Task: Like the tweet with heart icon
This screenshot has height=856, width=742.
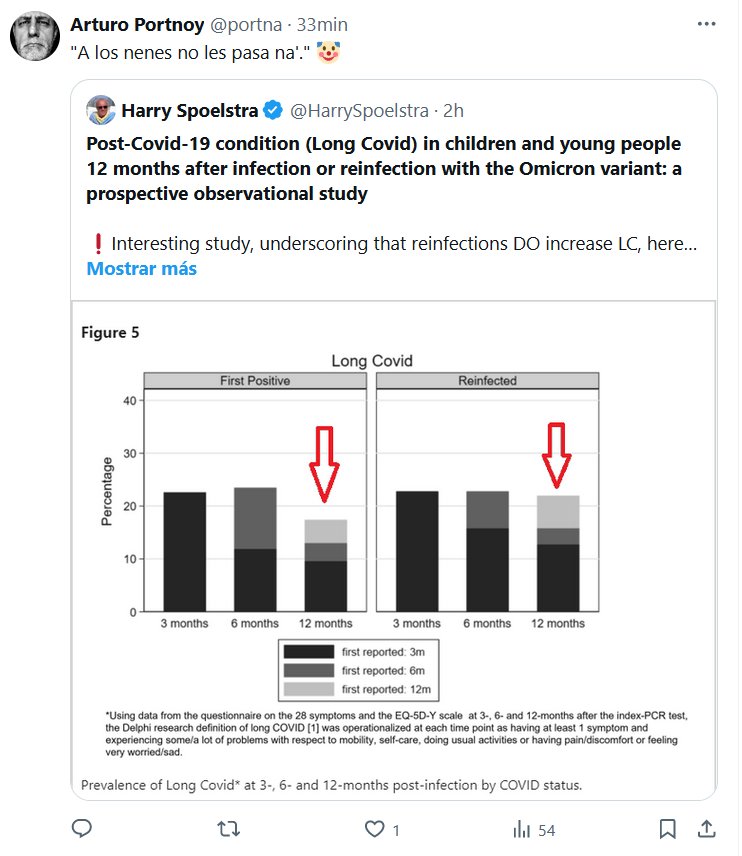Action: click(x=375, y=829)
